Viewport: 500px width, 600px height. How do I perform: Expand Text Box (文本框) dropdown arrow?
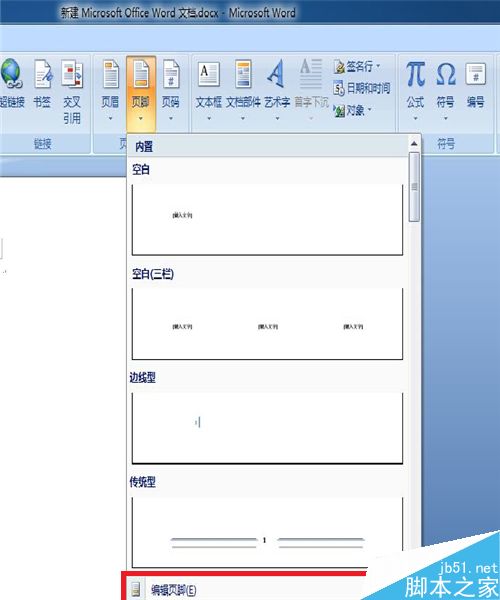tap(209, 118)
